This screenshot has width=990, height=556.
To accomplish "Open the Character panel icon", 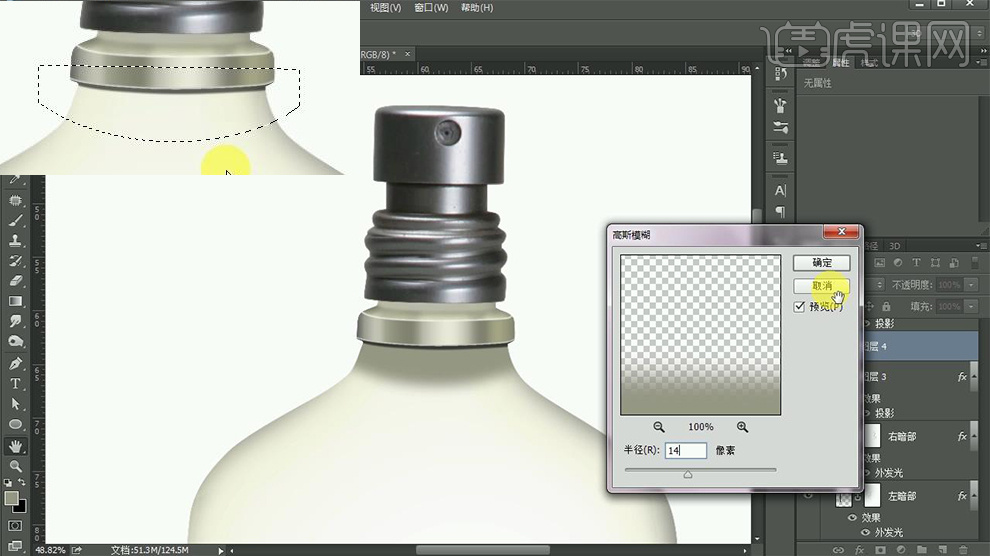I will (x=780, y=191).
